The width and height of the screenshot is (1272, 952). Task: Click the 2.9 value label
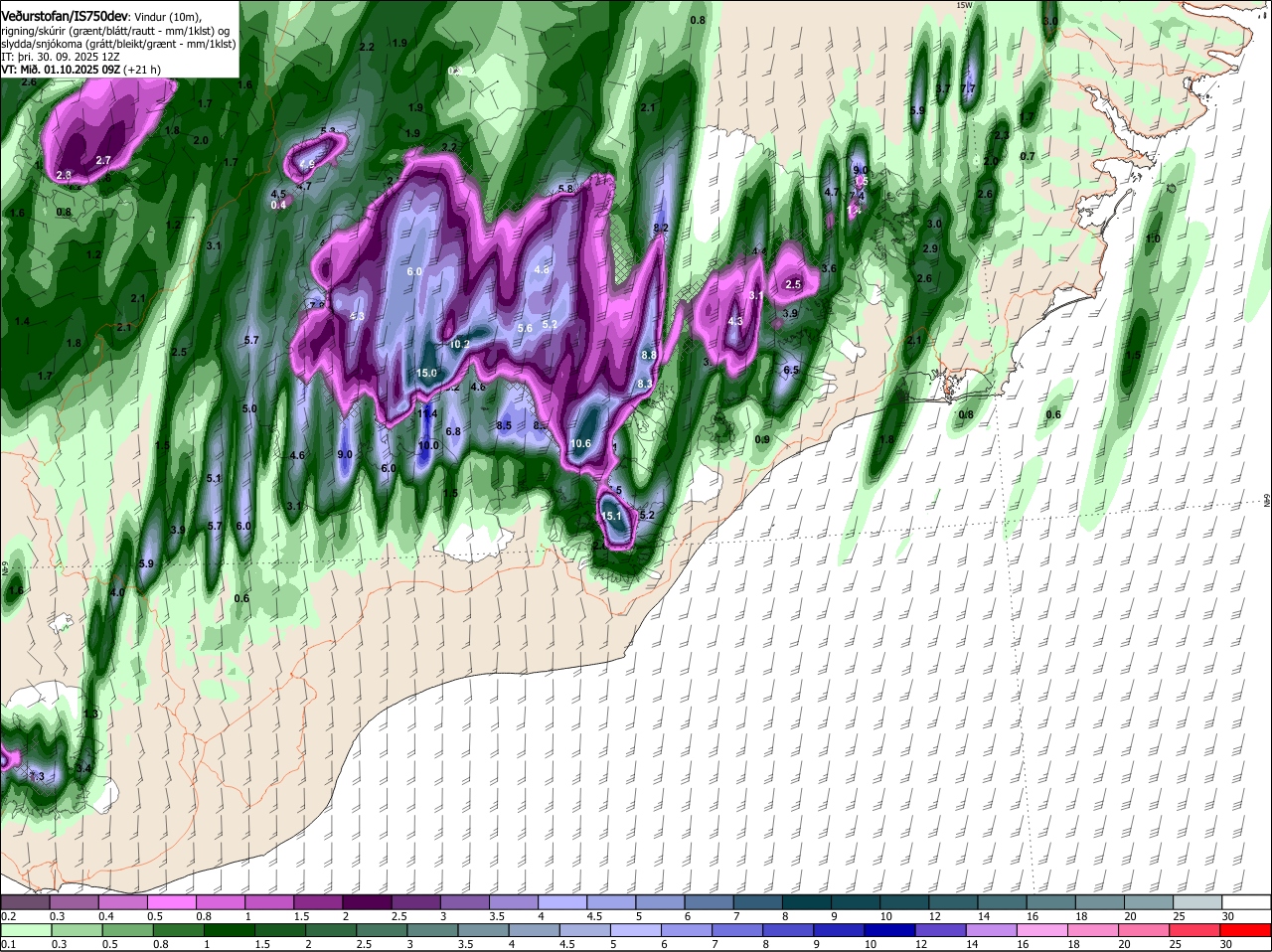click(930, 248)
